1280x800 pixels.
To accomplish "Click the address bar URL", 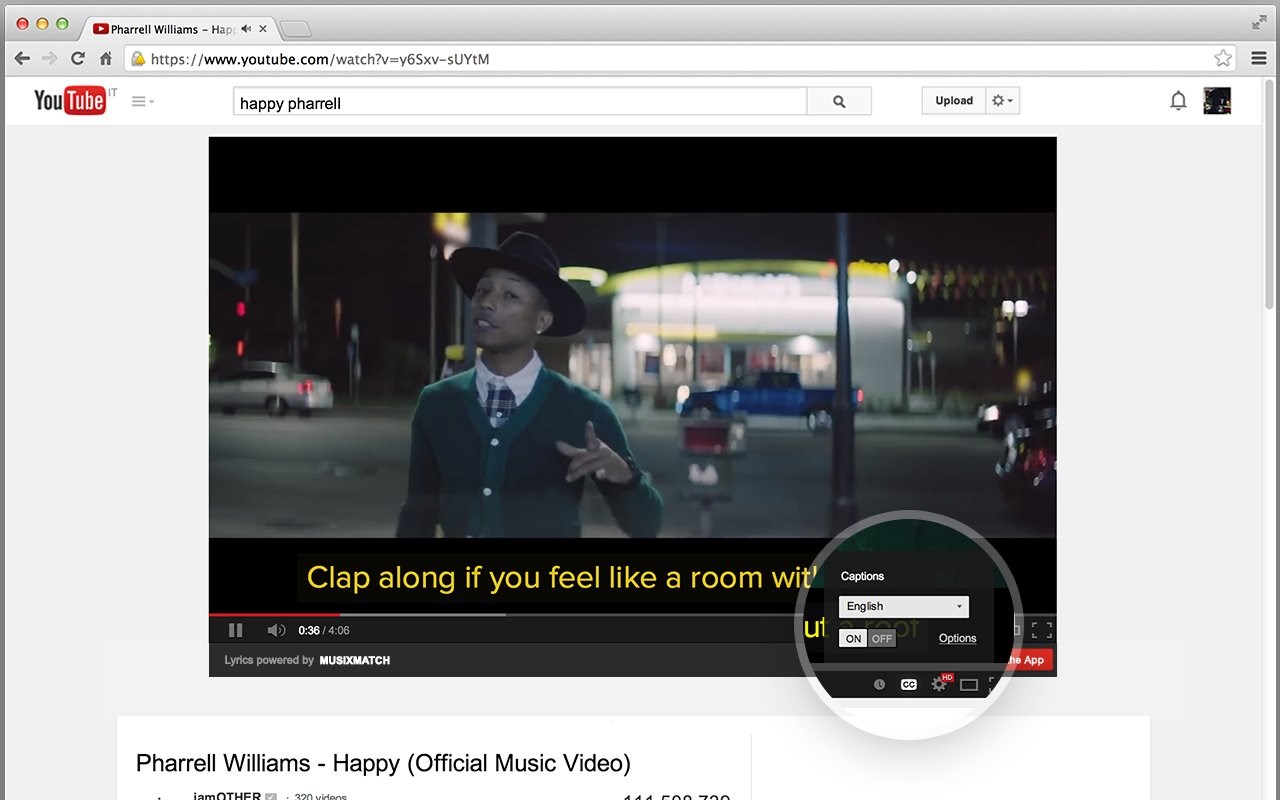I will [320, 59].
